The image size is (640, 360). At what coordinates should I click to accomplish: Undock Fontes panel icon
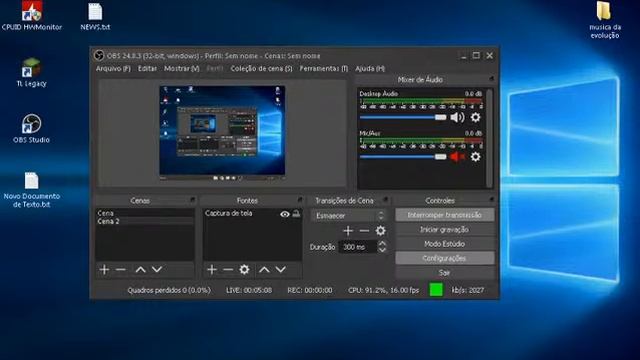click(300, 199)
